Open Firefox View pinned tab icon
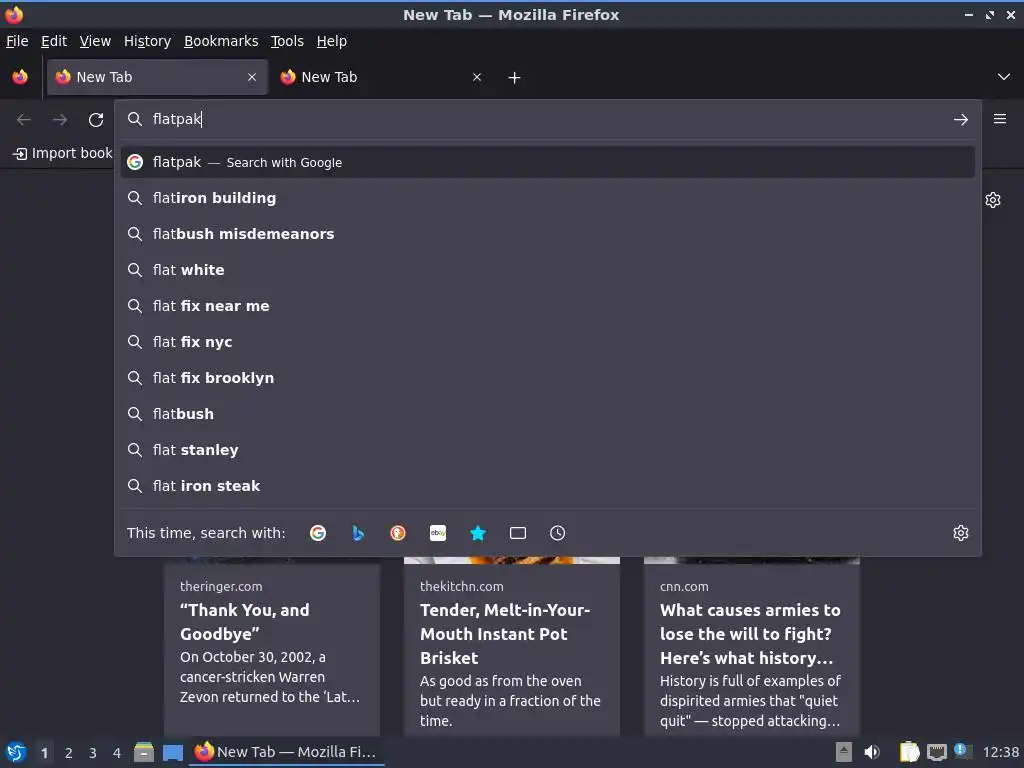The width and height of the screenshot is (1024, 768). [20, 77]
